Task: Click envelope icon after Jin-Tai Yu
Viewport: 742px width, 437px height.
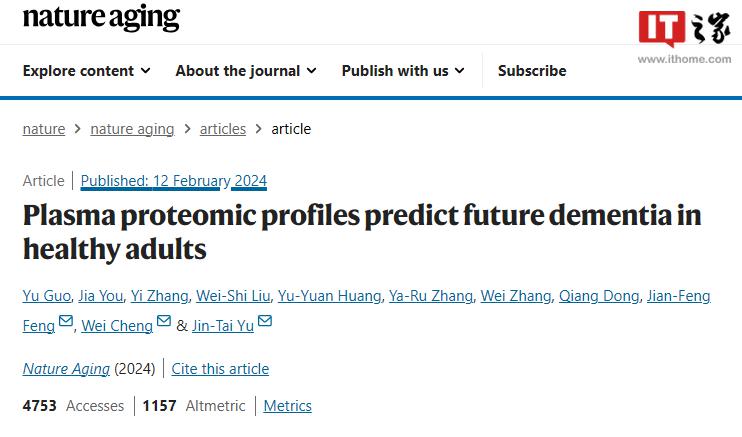Action: point(265,322)
